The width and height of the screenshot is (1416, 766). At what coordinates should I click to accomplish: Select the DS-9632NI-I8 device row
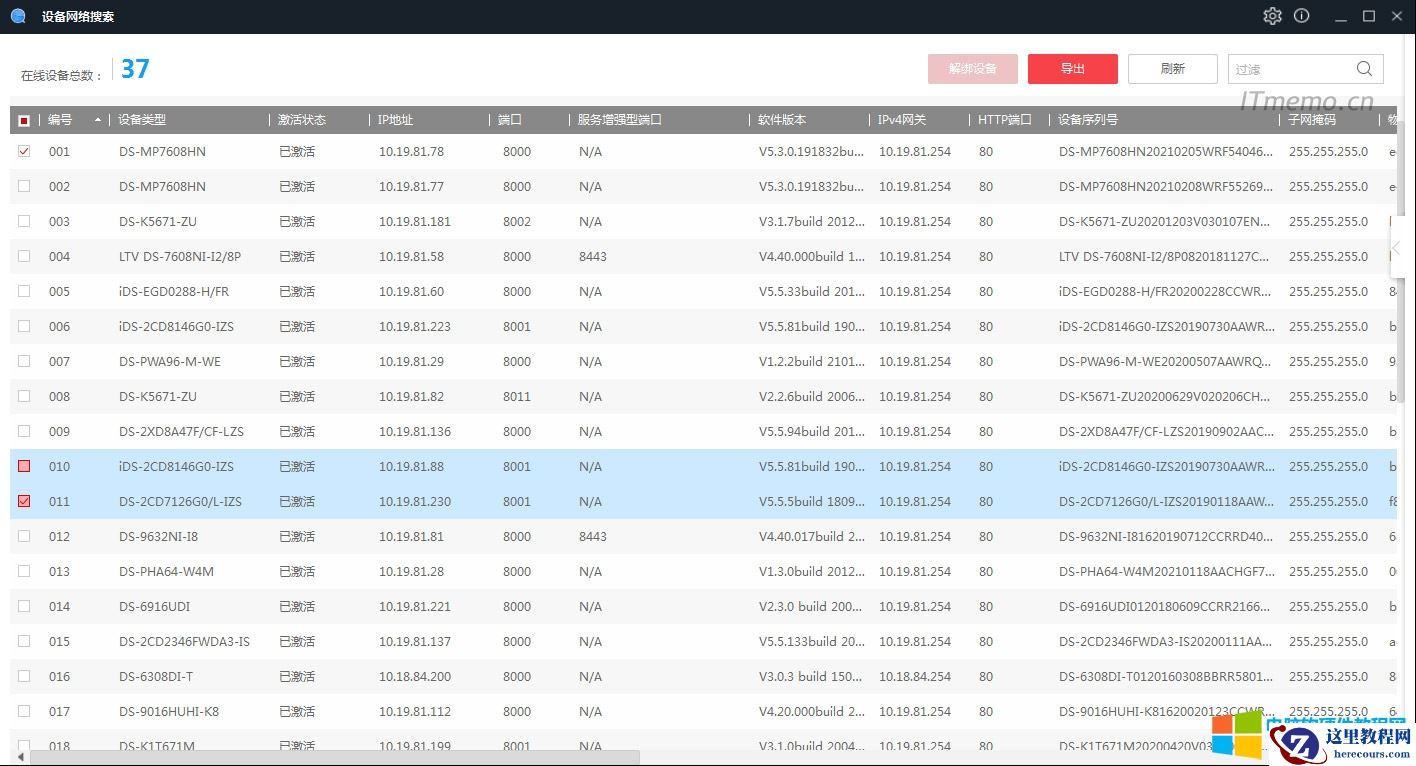point(158,537)
